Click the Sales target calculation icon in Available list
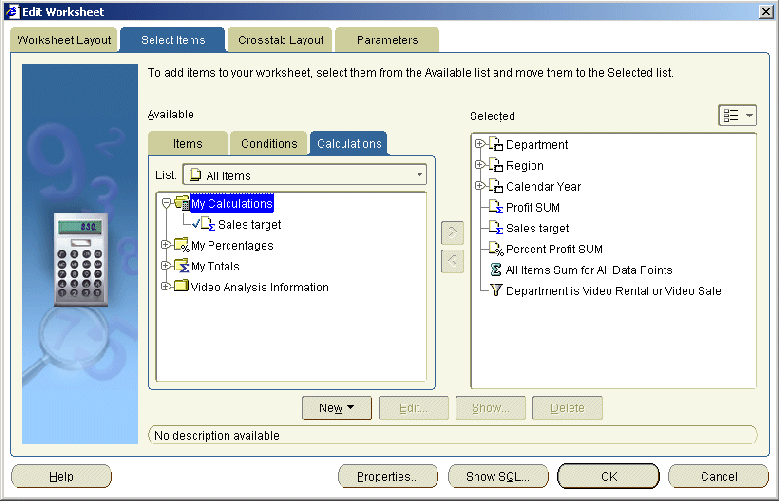Screen dimensions: 779x501 208,224
